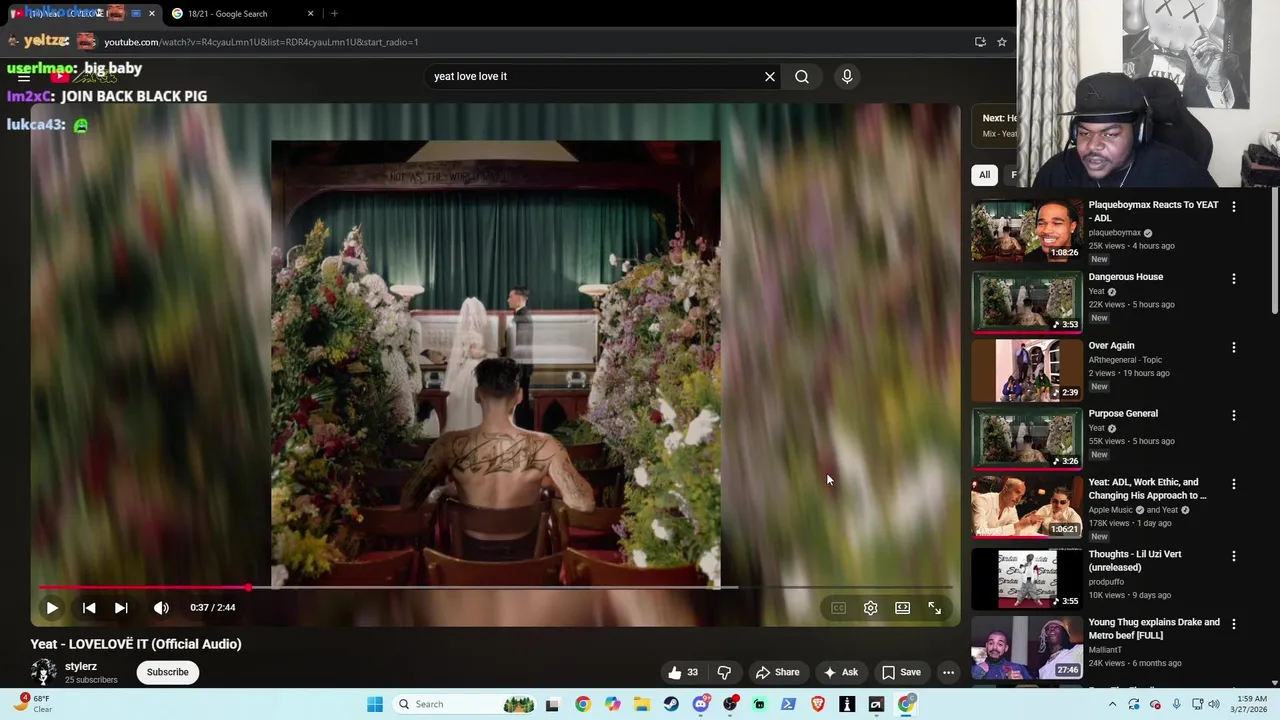Click the Share button
Viewport: 1280px width, 720px height.
click(x=777, y=672)
